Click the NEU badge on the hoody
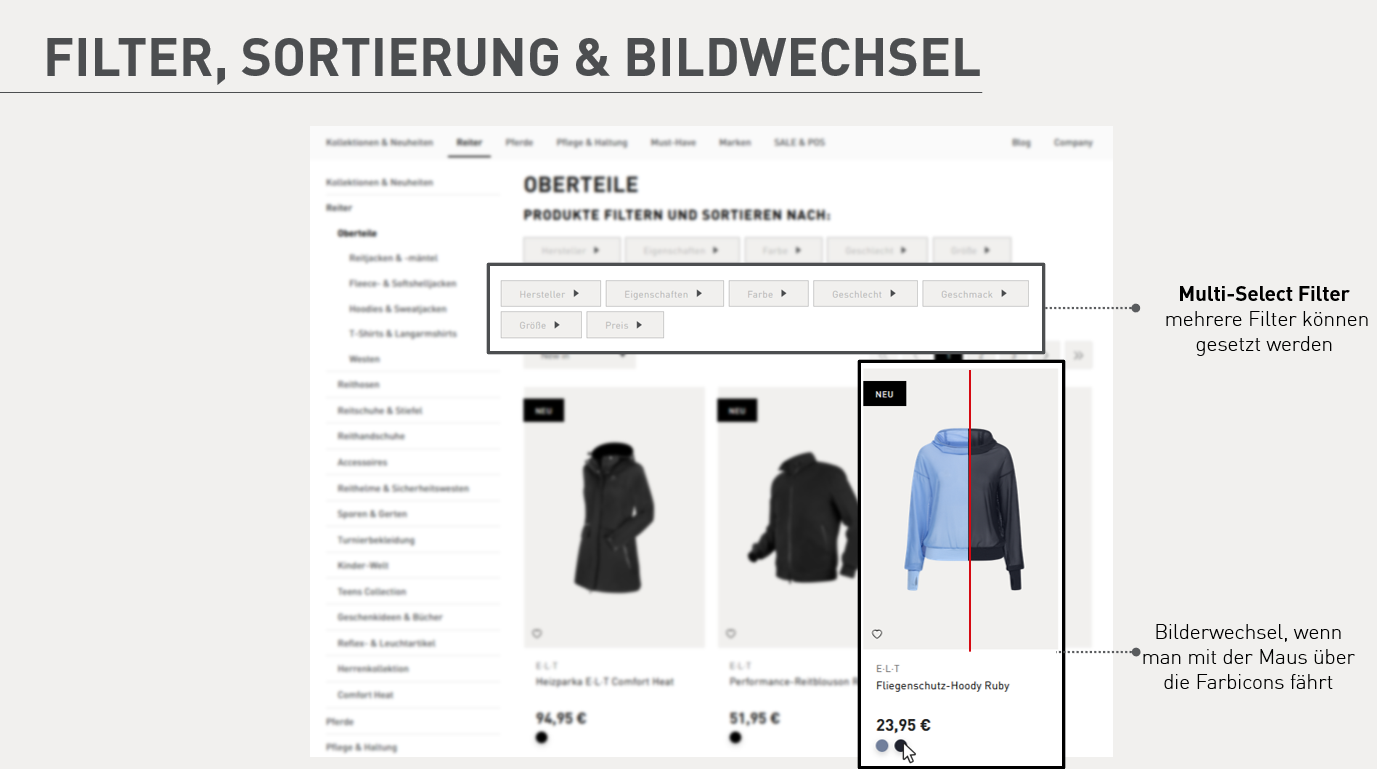 (x=885, y=394)
